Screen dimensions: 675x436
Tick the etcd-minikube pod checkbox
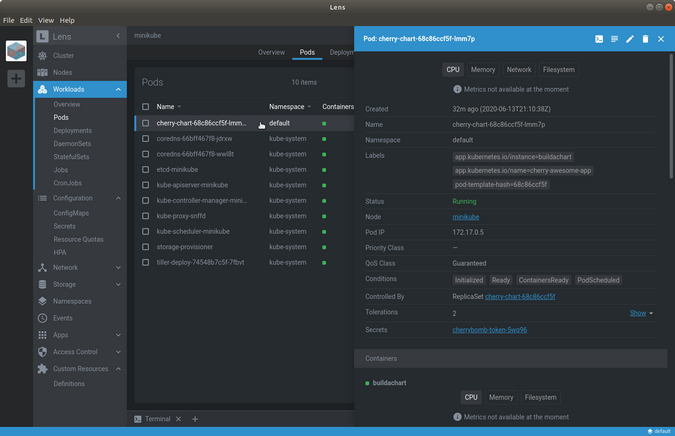coord(145,170)
